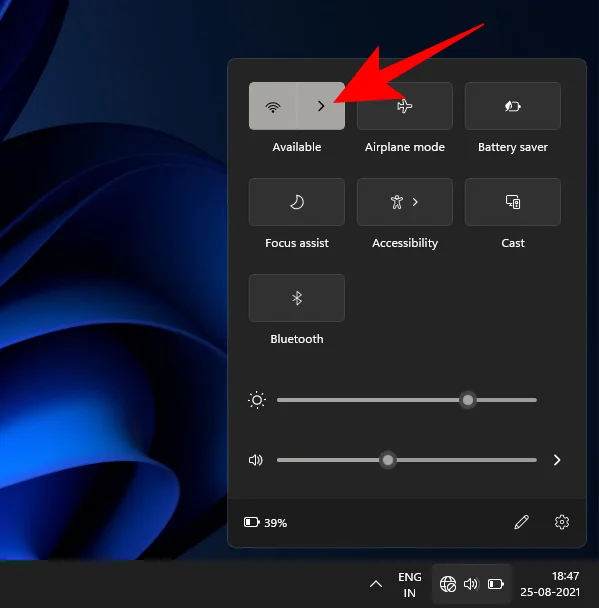Click the brightness sun icon
Screen dimensions: 599x608
point(257,400)
